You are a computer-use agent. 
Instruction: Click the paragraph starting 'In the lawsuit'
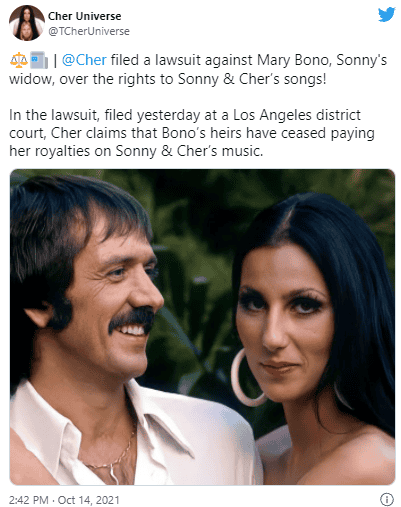192,133
